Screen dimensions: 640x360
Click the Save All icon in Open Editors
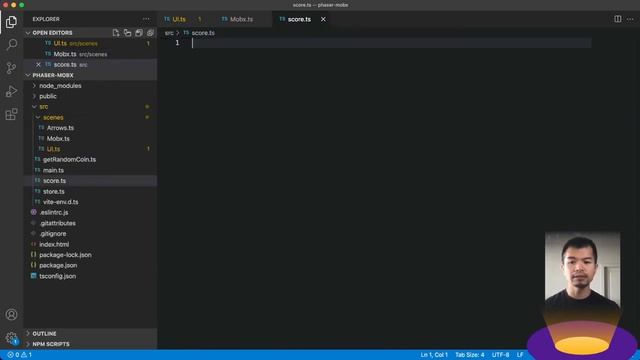(x=139, y=33)
